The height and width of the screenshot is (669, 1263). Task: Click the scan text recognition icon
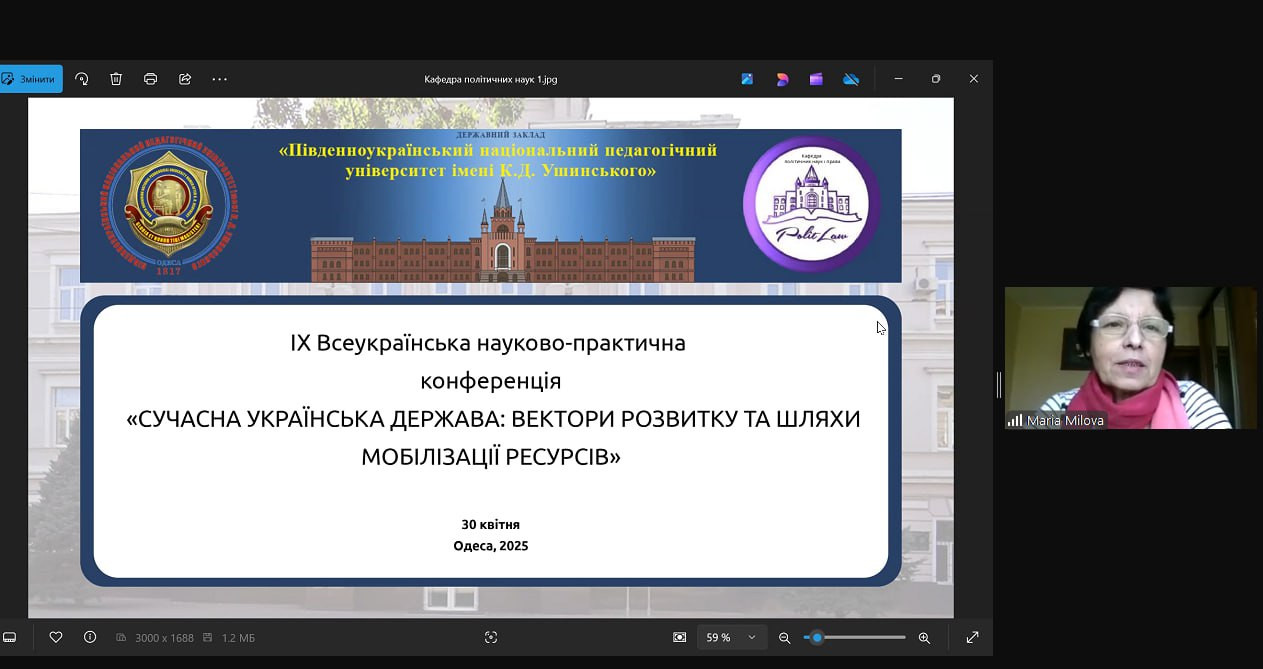point(491,637)
